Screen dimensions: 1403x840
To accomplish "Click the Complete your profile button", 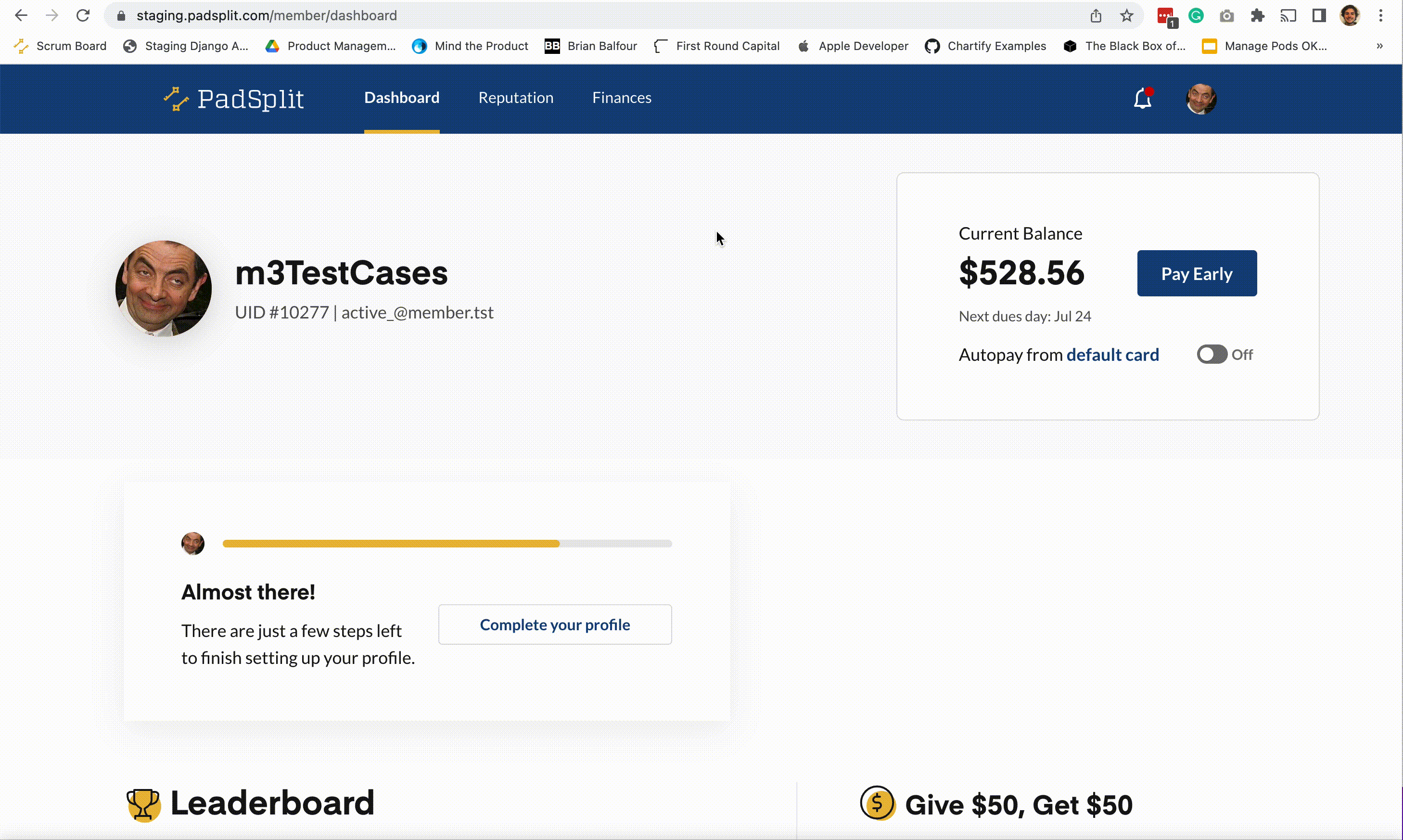I will pyautogui.click(x=555, y=625).
